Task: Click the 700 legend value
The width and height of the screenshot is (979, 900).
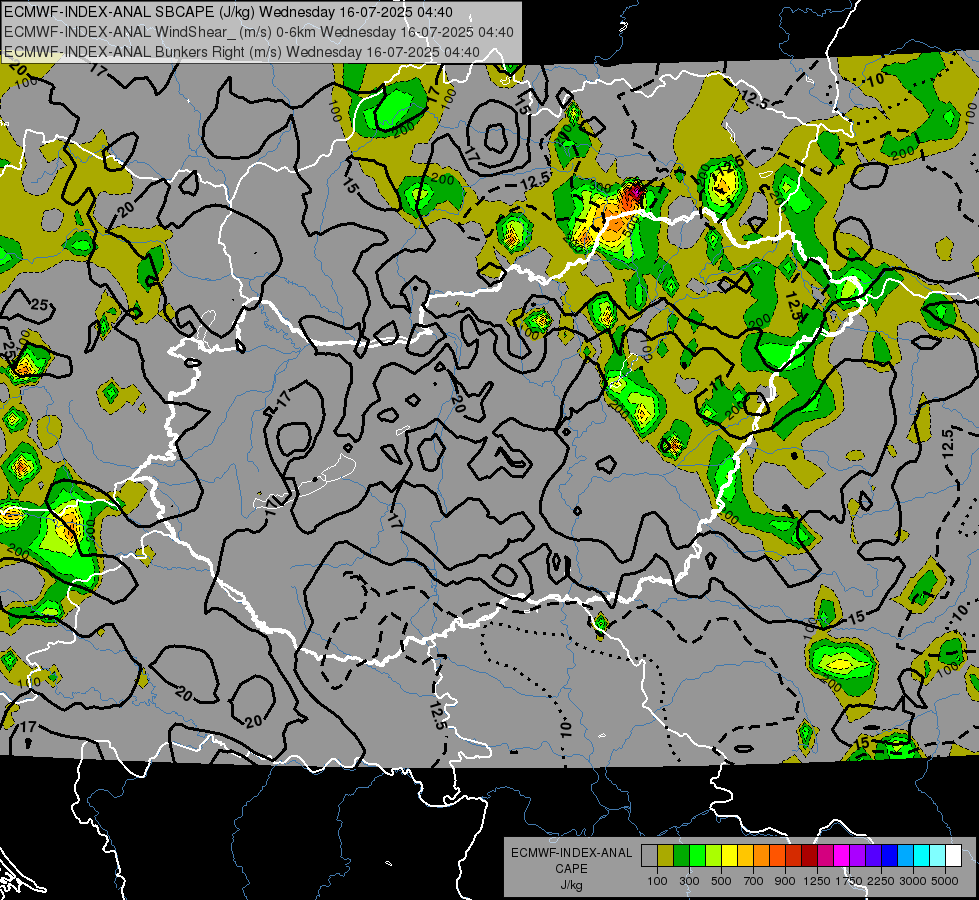Action: (x=754, y=881)
